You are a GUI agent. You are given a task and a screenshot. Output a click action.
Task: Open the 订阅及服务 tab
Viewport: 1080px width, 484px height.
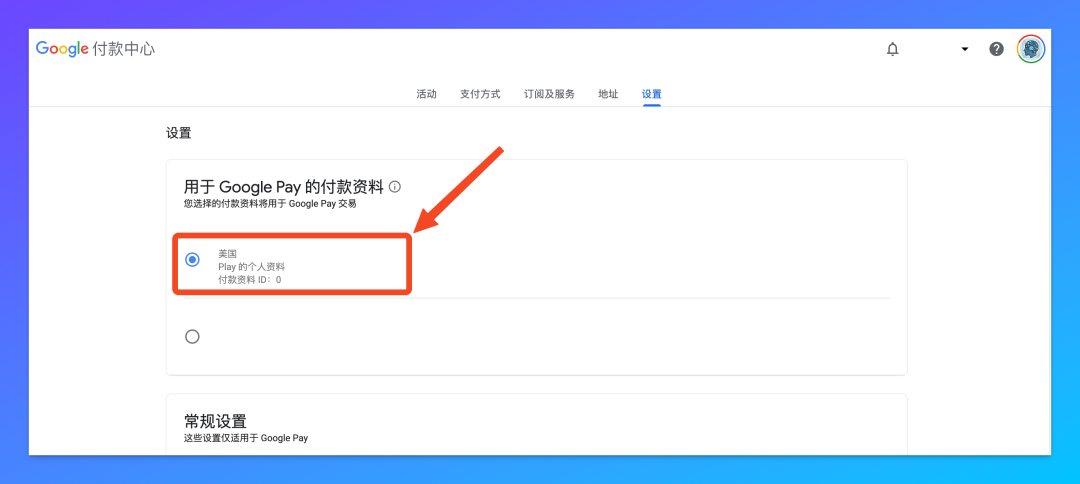[x=549, y=94]
